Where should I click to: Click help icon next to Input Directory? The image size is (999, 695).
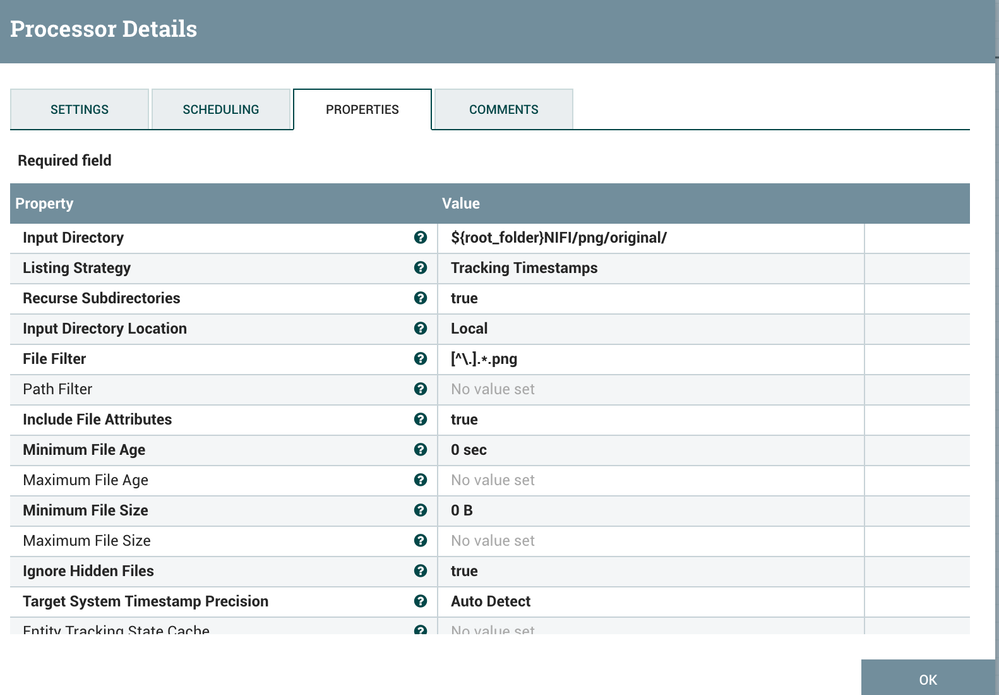pos(420,238)
